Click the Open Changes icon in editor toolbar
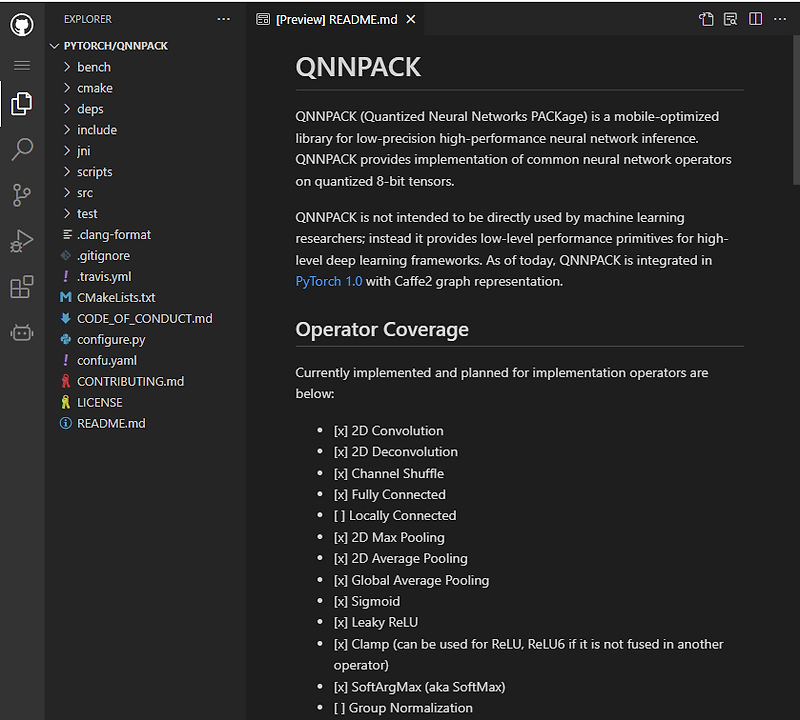The width and height of the screenshot is (800, 720). pyautogui.click(x=706, y=19)
